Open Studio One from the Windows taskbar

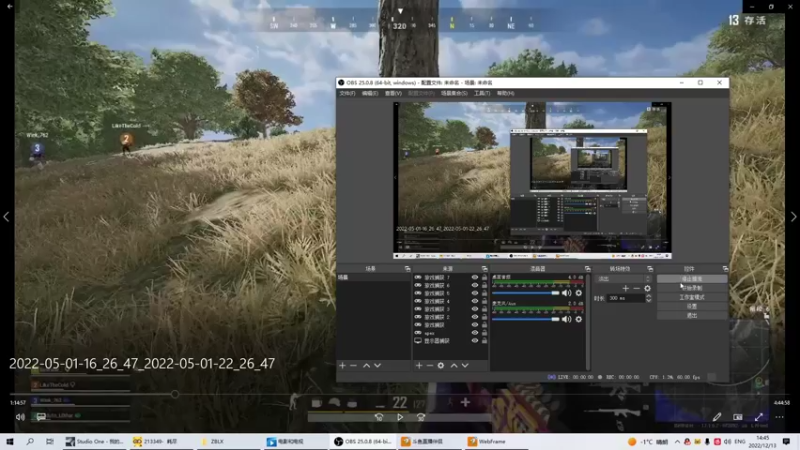95,441
